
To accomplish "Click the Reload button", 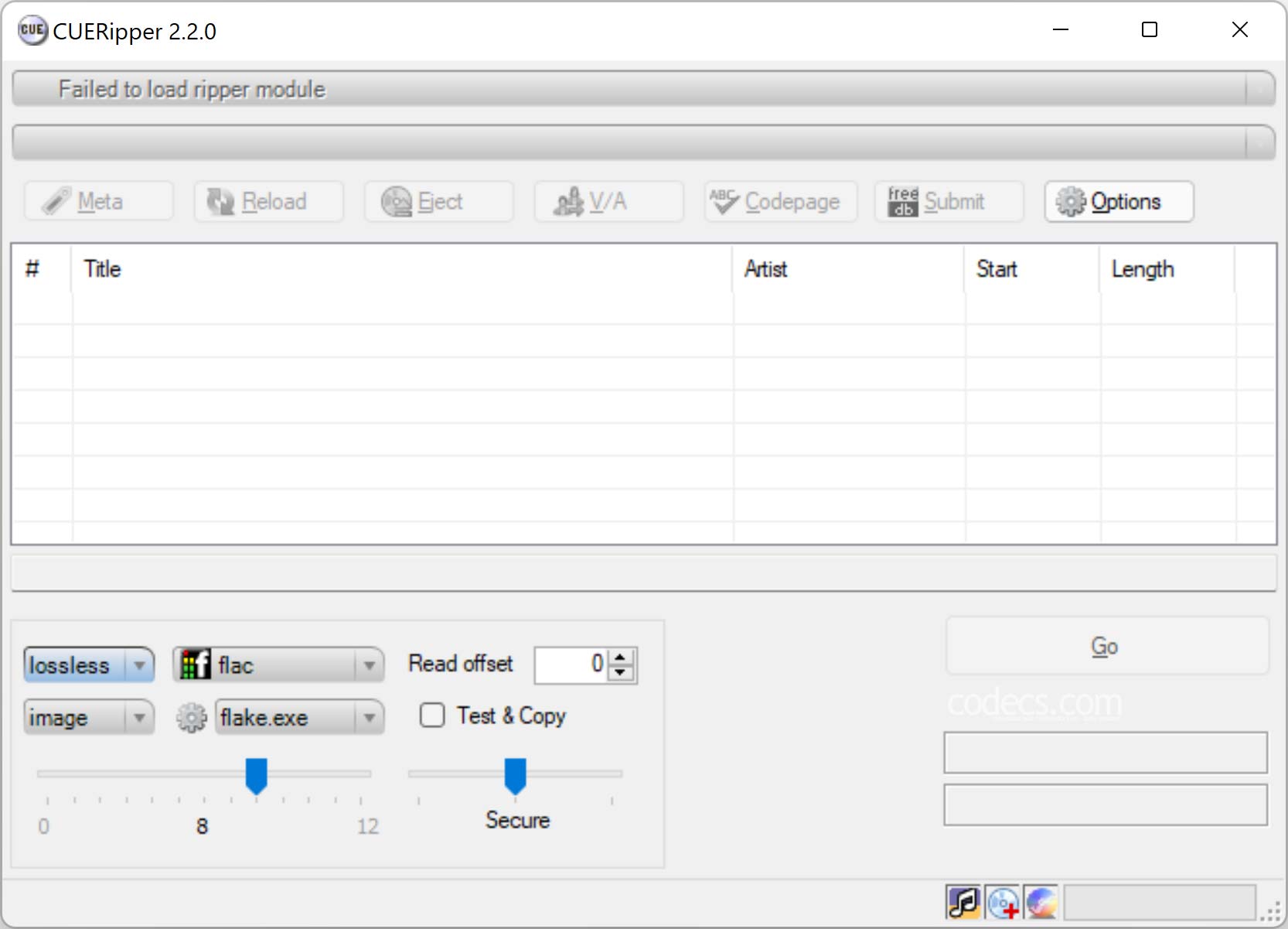I will 268,202.
